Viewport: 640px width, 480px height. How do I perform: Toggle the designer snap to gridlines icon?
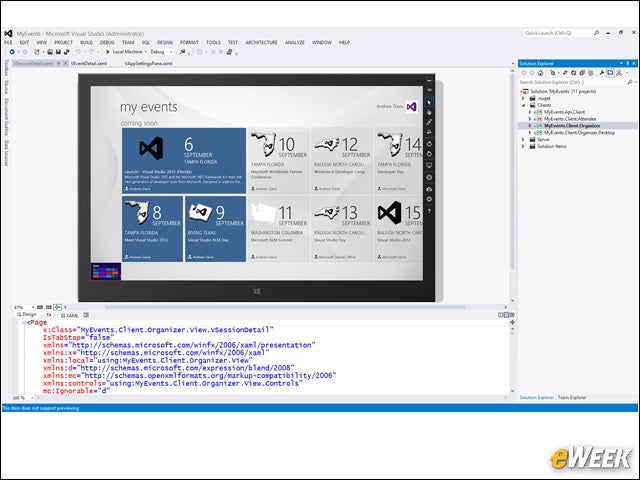click(49, 307)
